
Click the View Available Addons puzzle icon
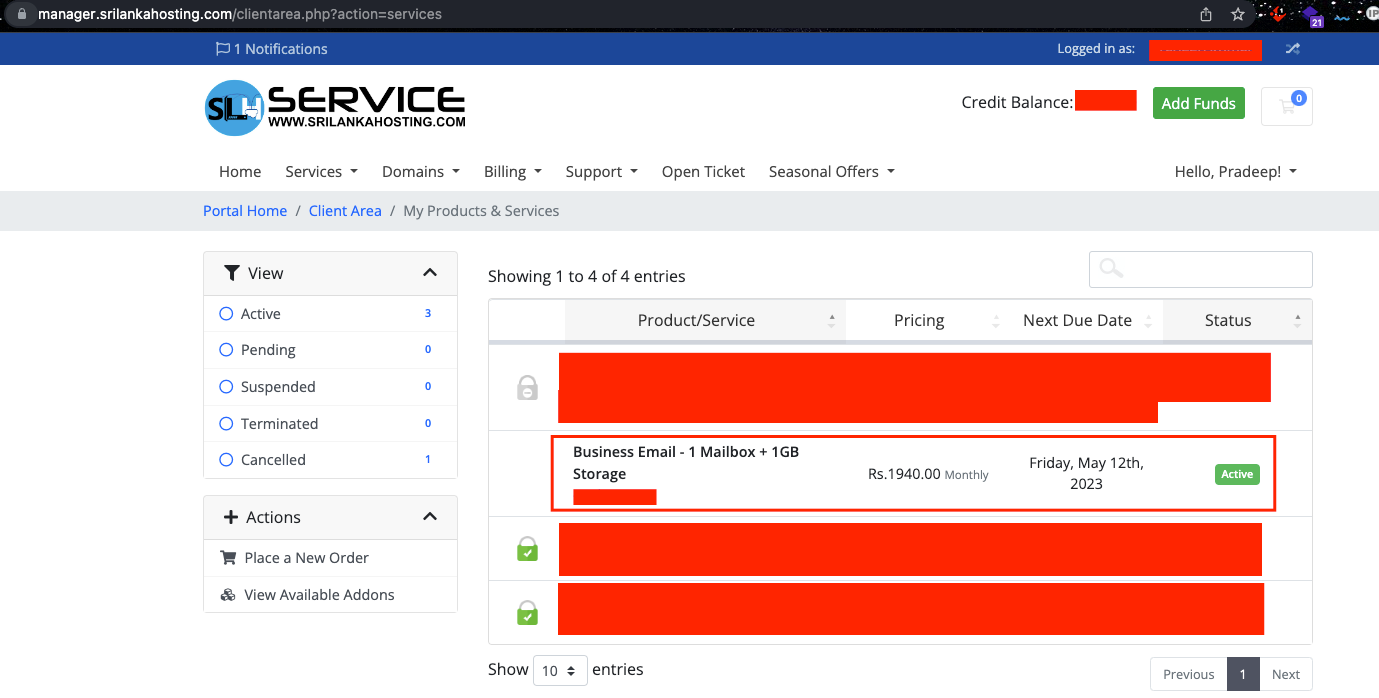click(x=229, y=594)
